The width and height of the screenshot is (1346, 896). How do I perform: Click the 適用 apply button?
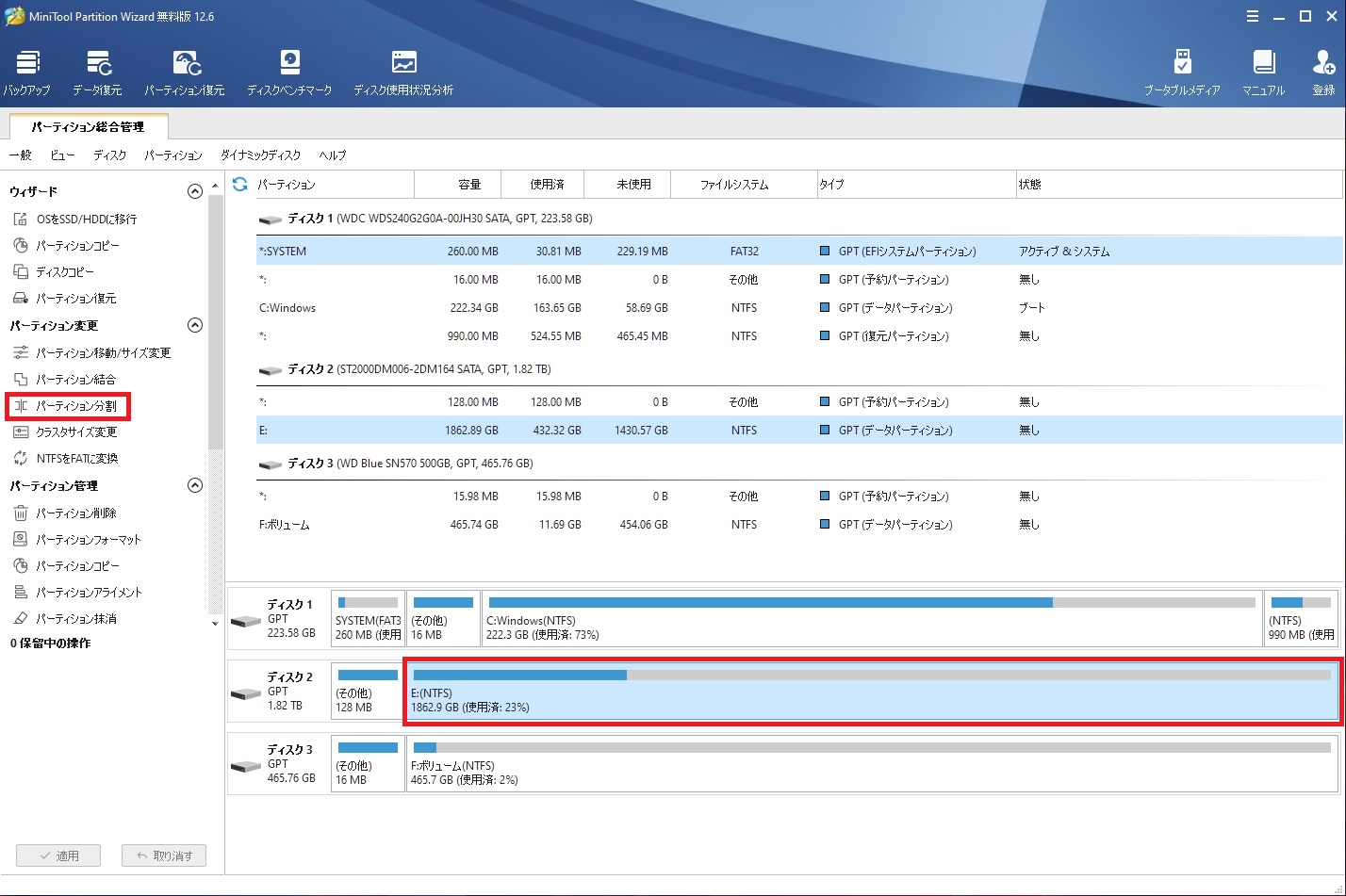(58, 855)
